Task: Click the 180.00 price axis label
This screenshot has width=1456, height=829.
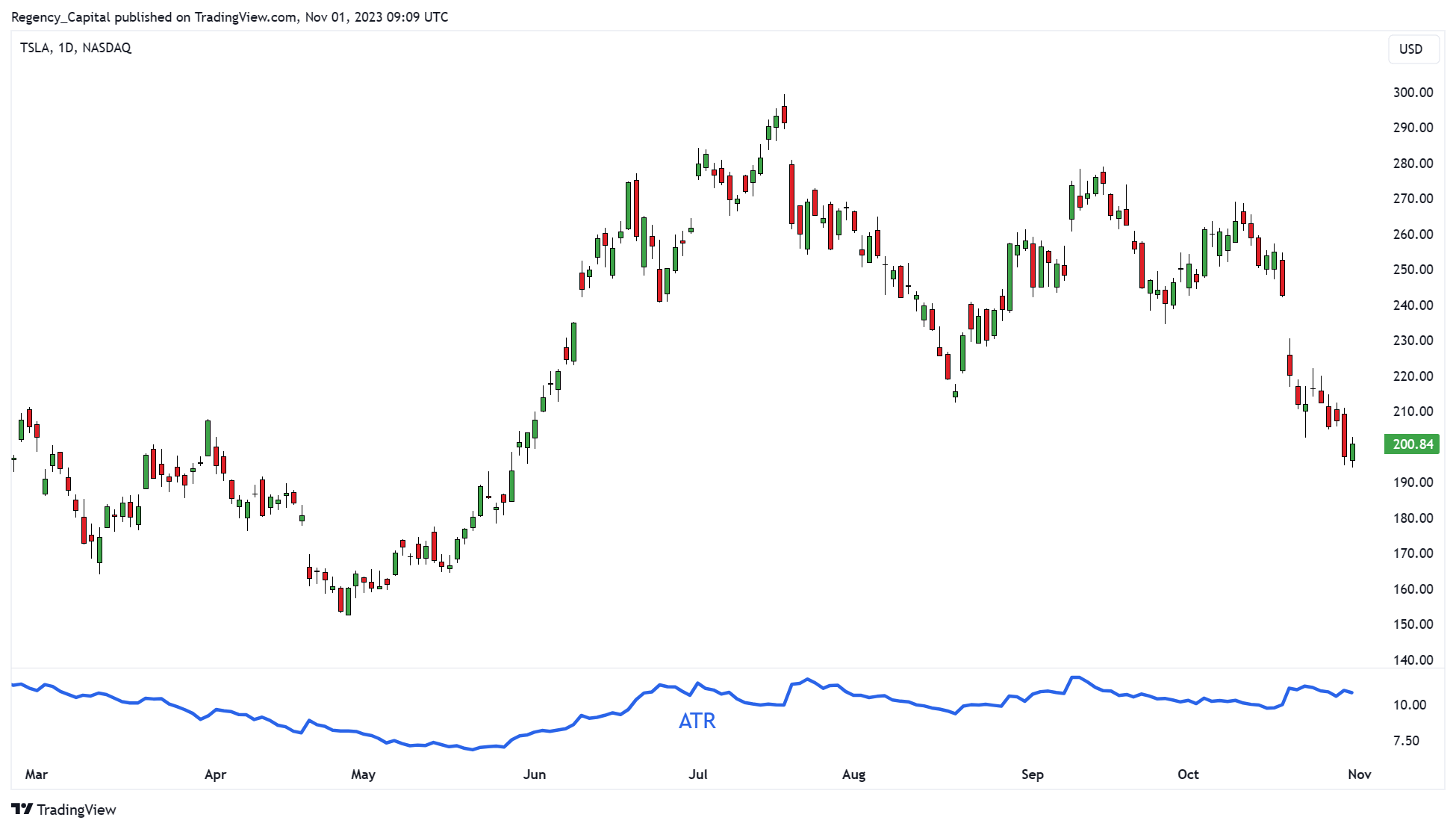Action: pos(1413,518)
